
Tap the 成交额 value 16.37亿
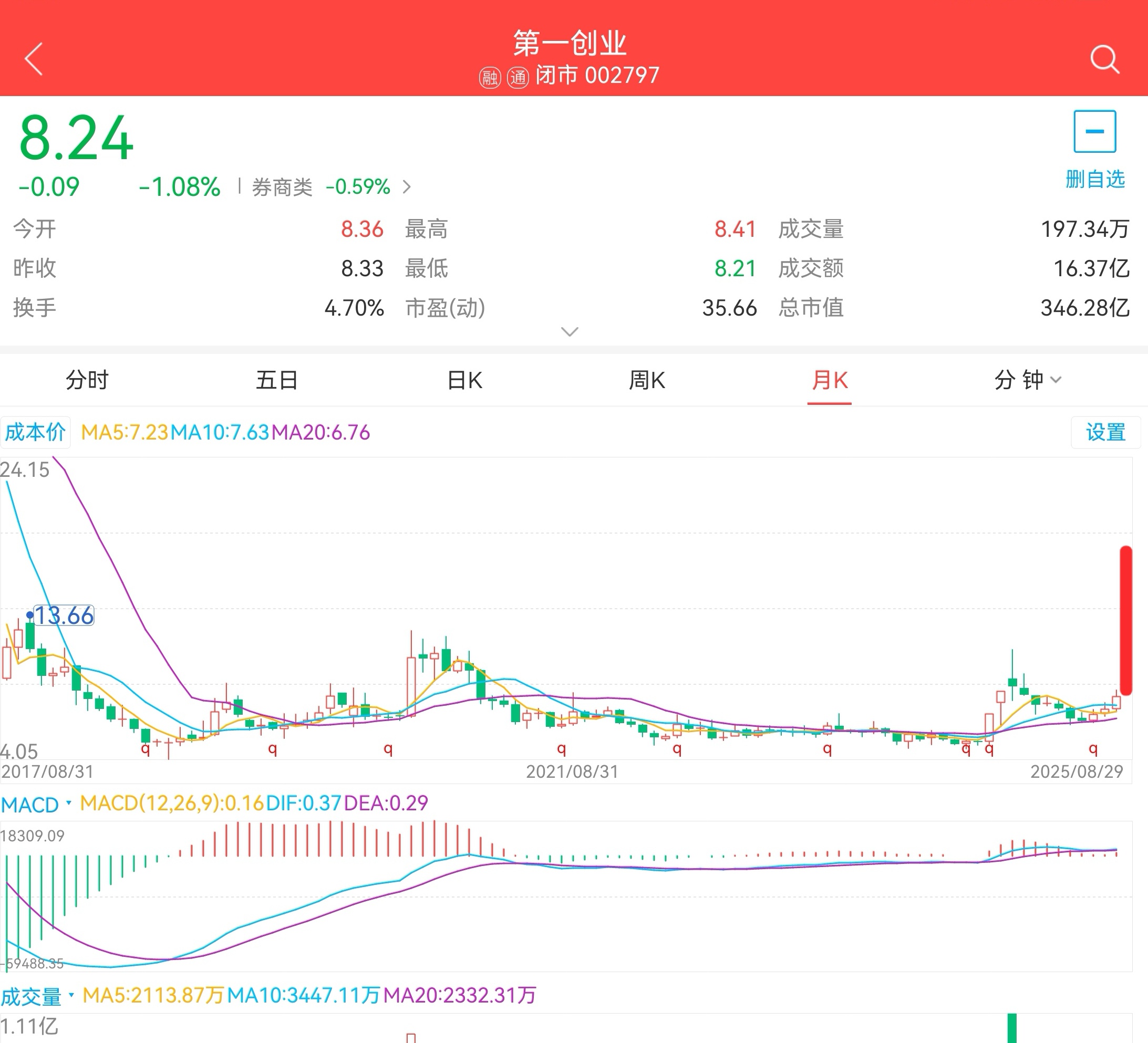point(1091,268)
